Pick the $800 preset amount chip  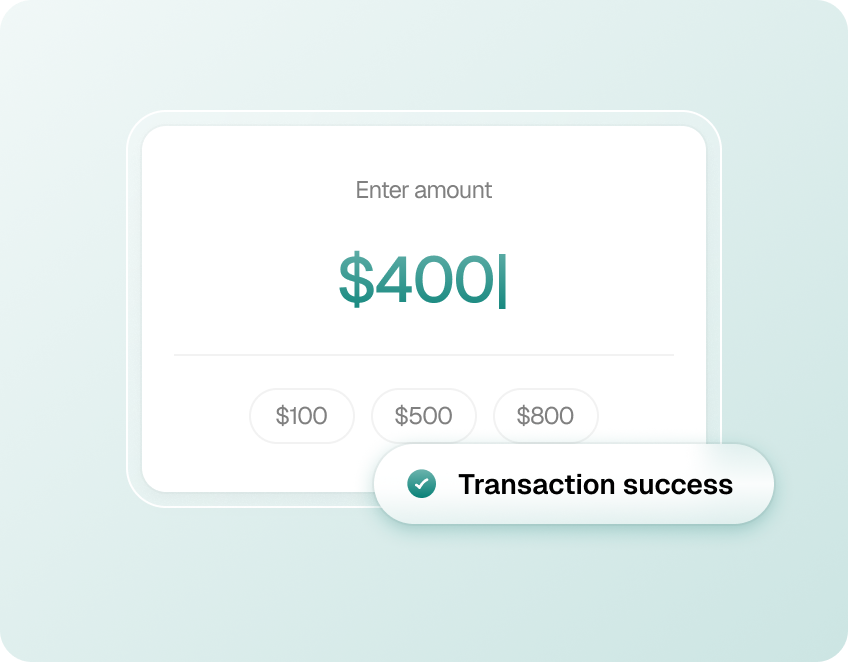tap(545, 416)
